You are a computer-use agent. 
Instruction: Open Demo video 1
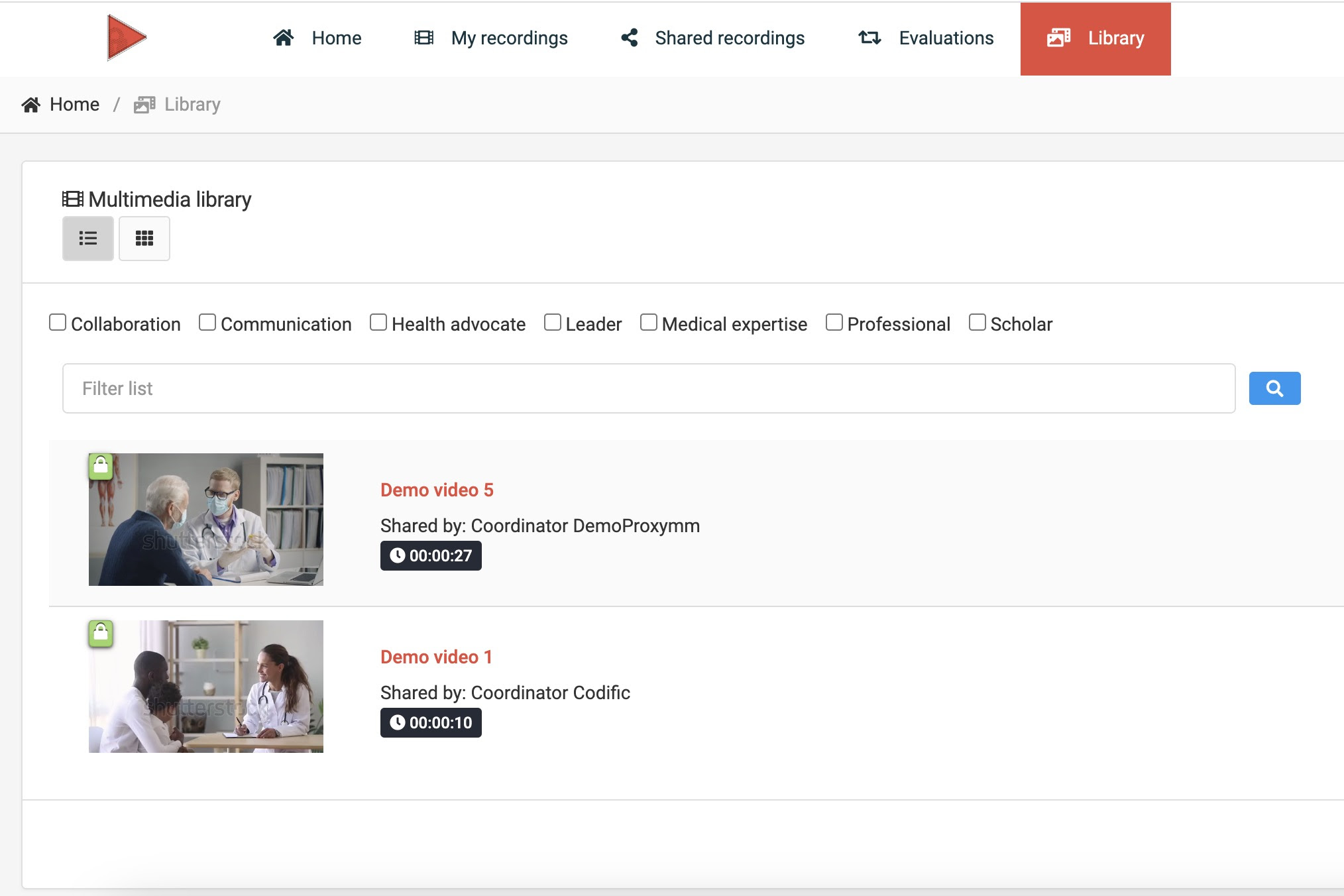pyautogui.click(x=436, y=657)
